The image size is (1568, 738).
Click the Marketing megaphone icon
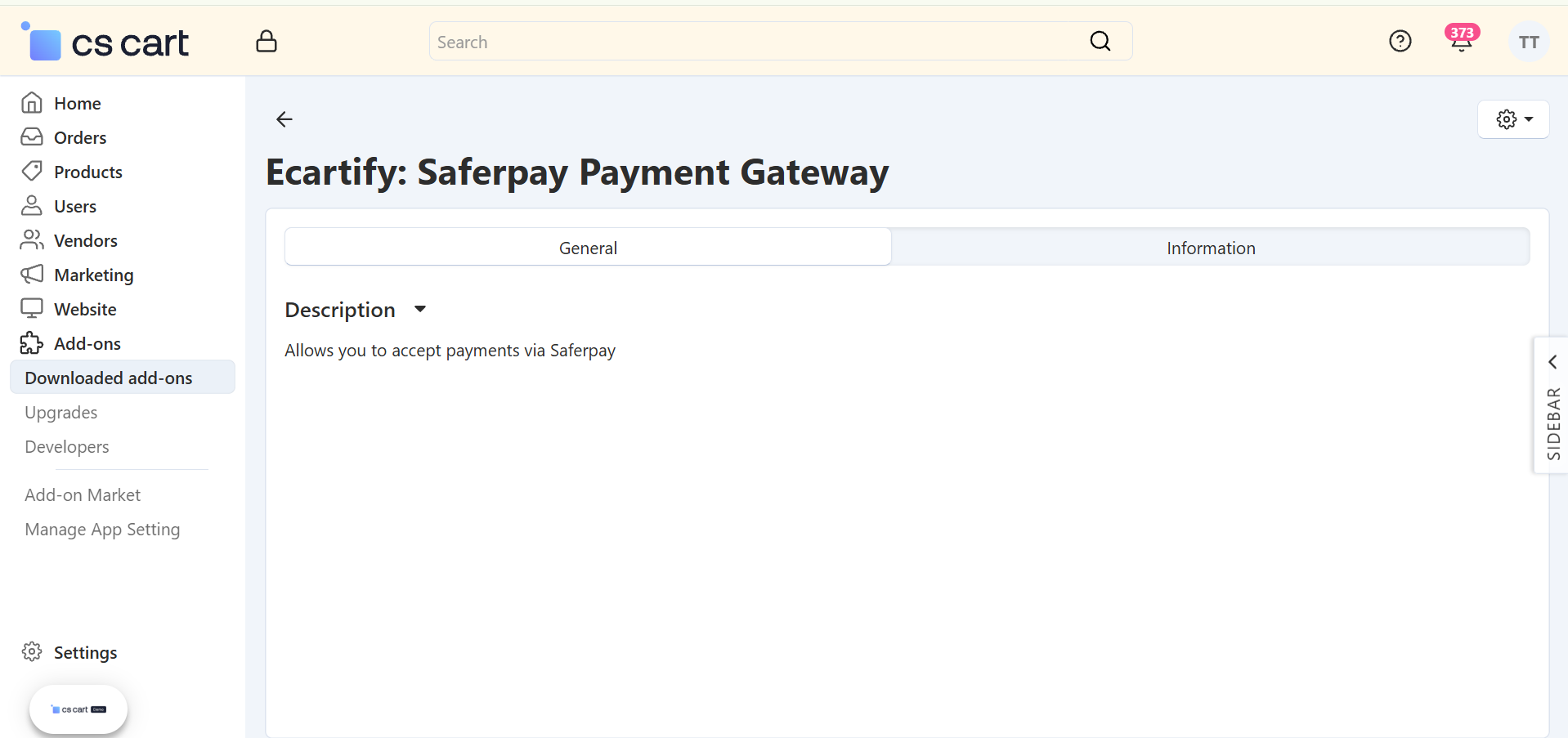pos(32,275)
